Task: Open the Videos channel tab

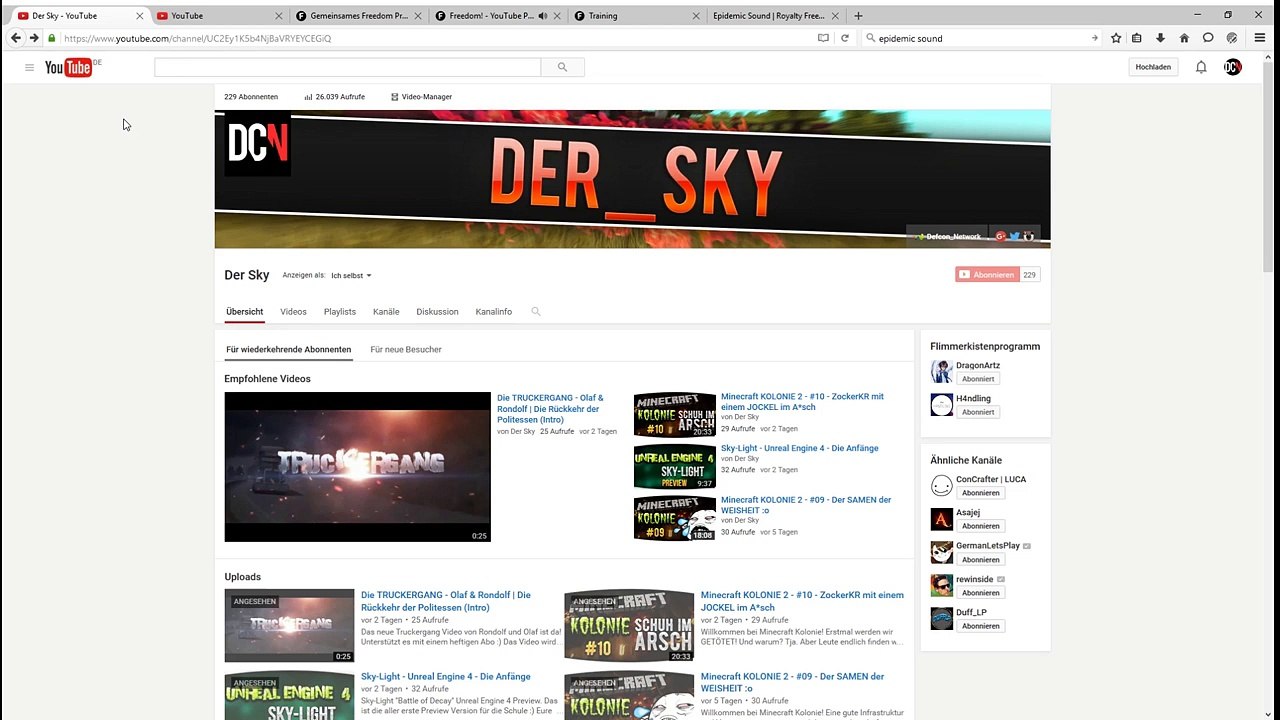Action: point(293,311)
